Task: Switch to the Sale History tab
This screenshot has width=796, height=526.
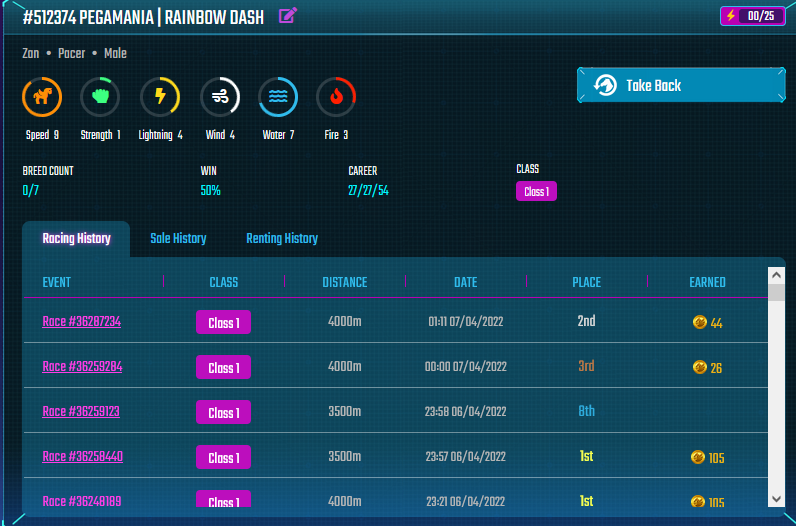Action: [x=178, y=239]
